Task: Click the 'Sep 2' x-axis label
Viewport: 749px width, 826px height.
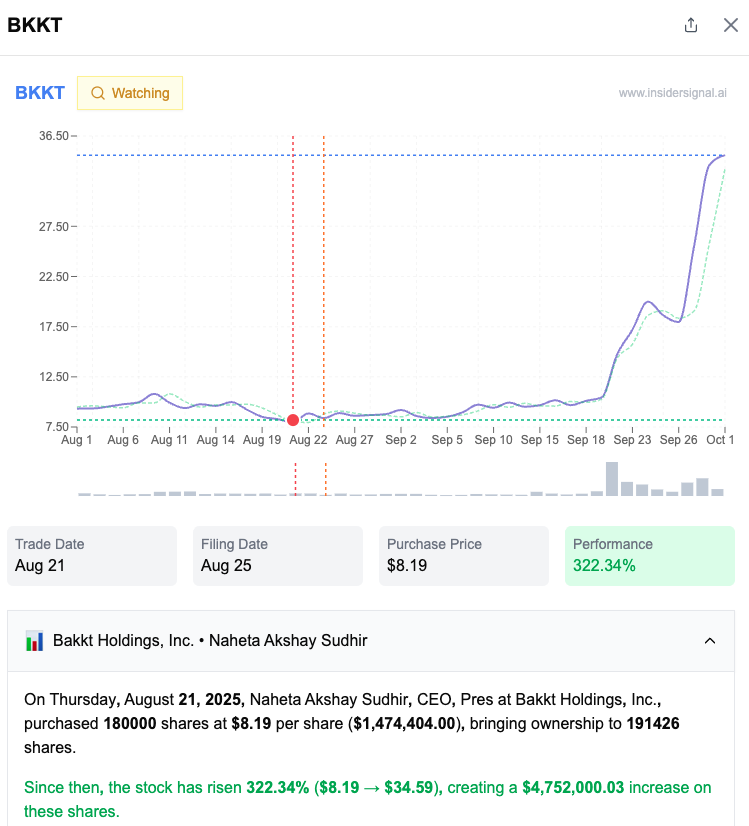Action: click(401, 440)
